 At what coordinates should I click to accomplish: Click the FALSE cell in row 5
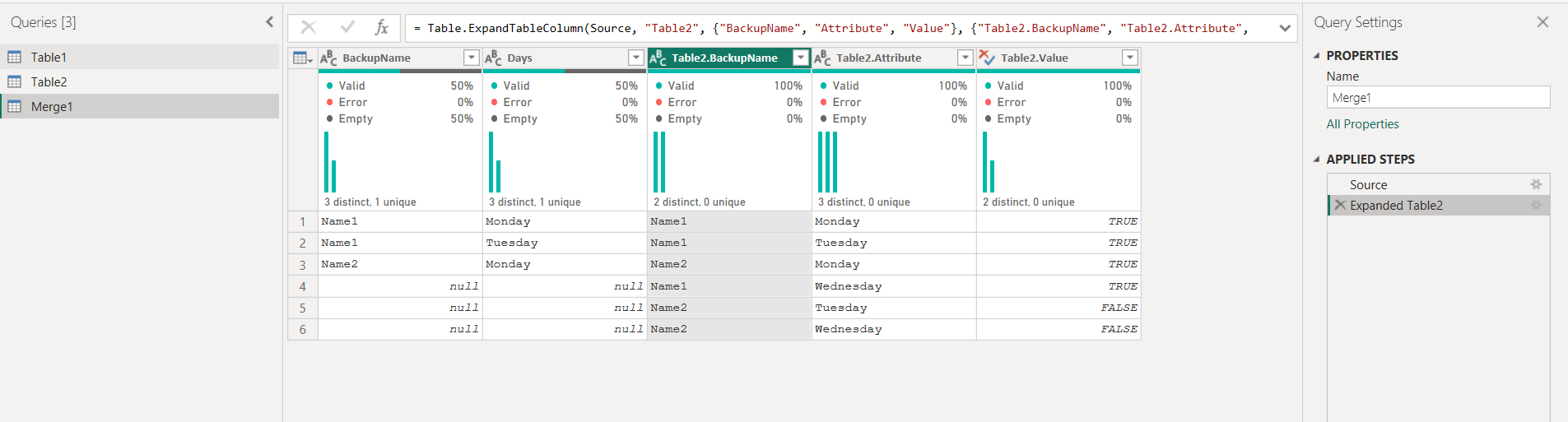(x=1059, y=308)
